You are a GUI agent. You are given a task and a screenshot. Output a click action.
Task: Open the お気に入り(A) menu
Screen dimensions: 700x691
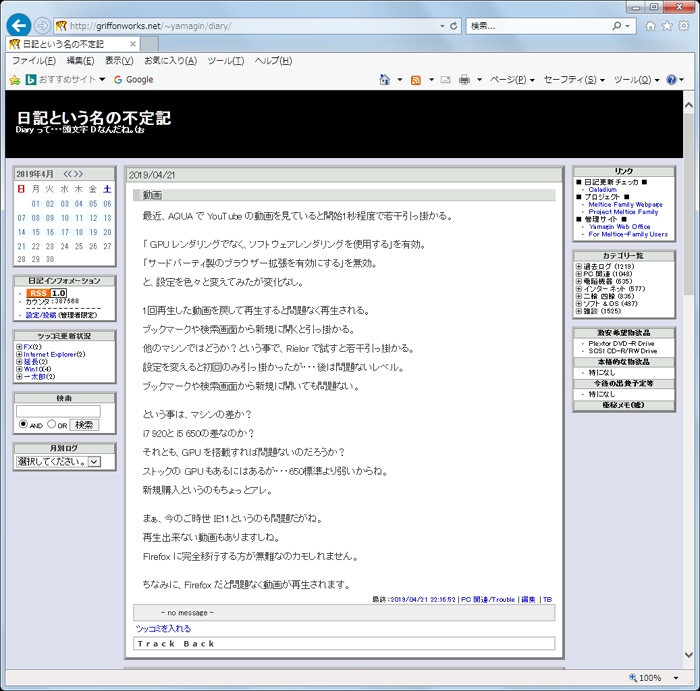click(x=170, y=61)
